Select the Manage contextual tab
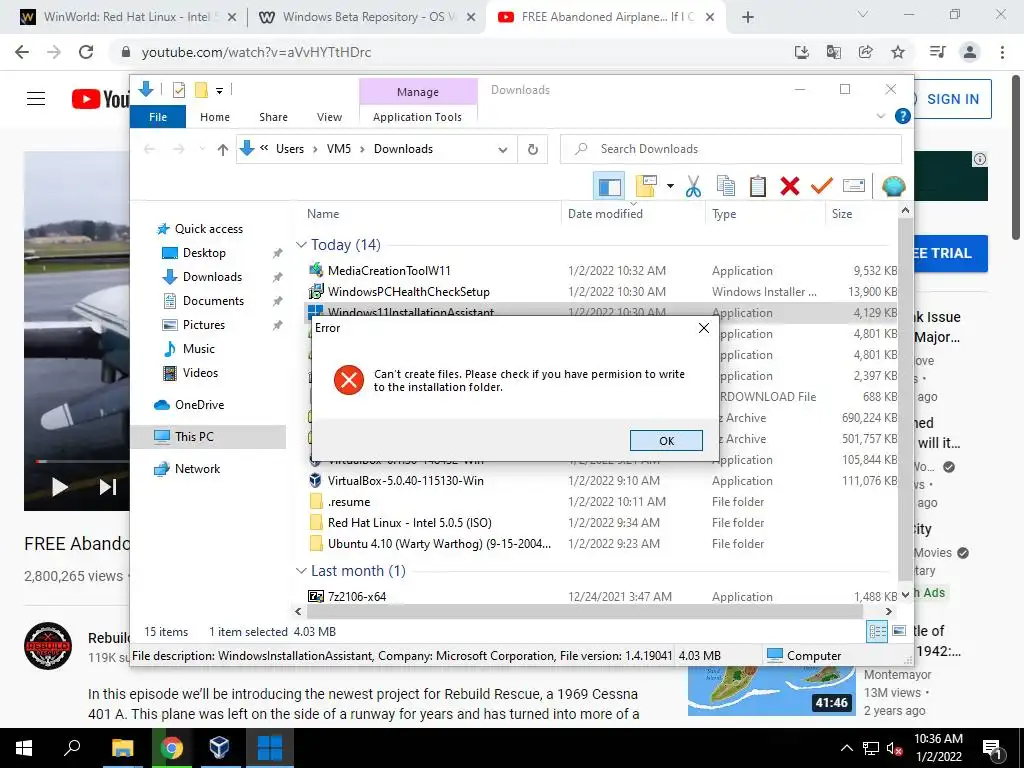The height and width of the screenshot is (768, 1024). point(418,92)
